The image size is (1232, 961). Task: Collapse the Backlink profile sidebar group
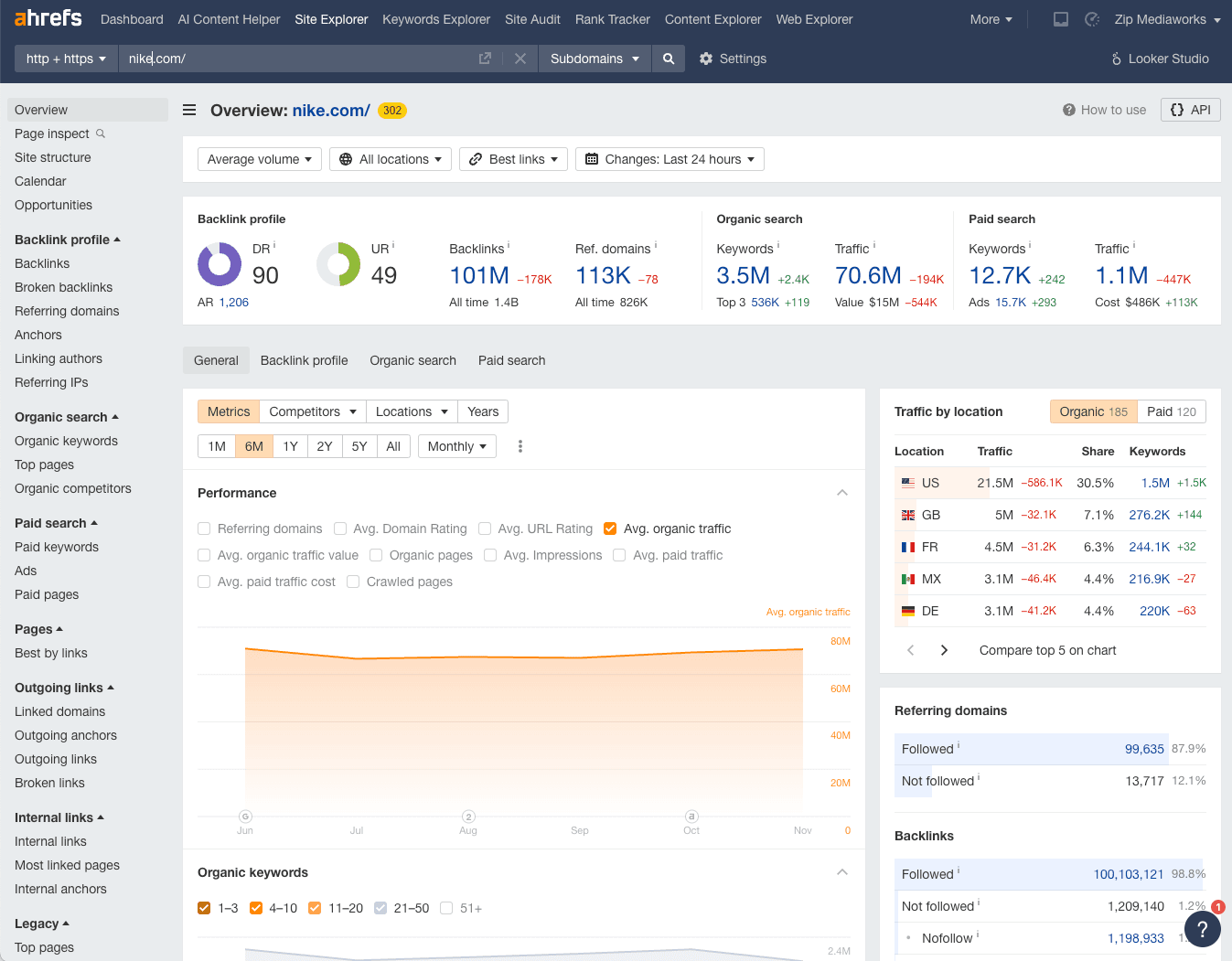[x=68, y=240]
